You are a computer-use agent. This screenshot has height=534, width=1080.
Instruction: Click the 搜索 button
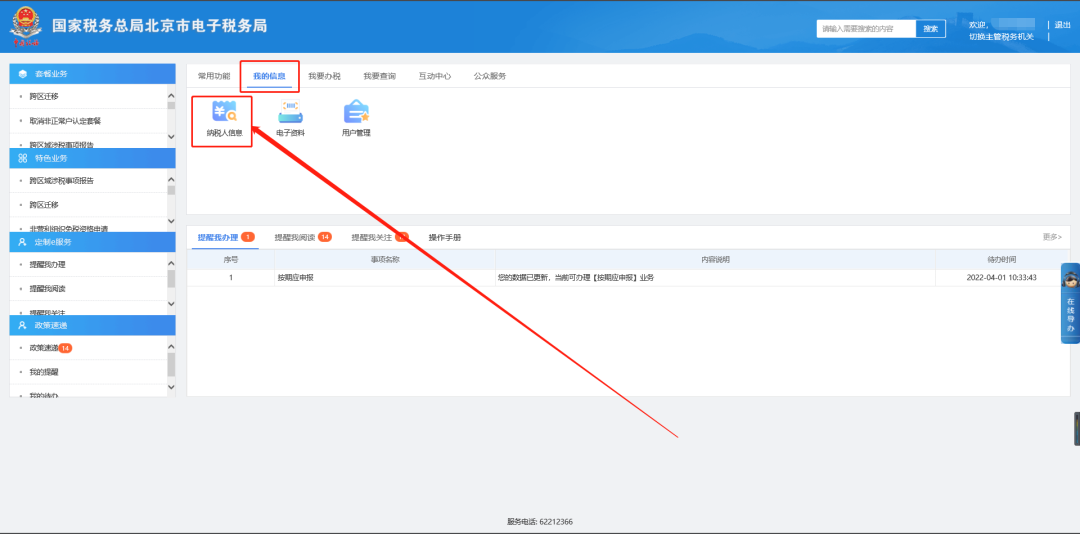[931, 28]
